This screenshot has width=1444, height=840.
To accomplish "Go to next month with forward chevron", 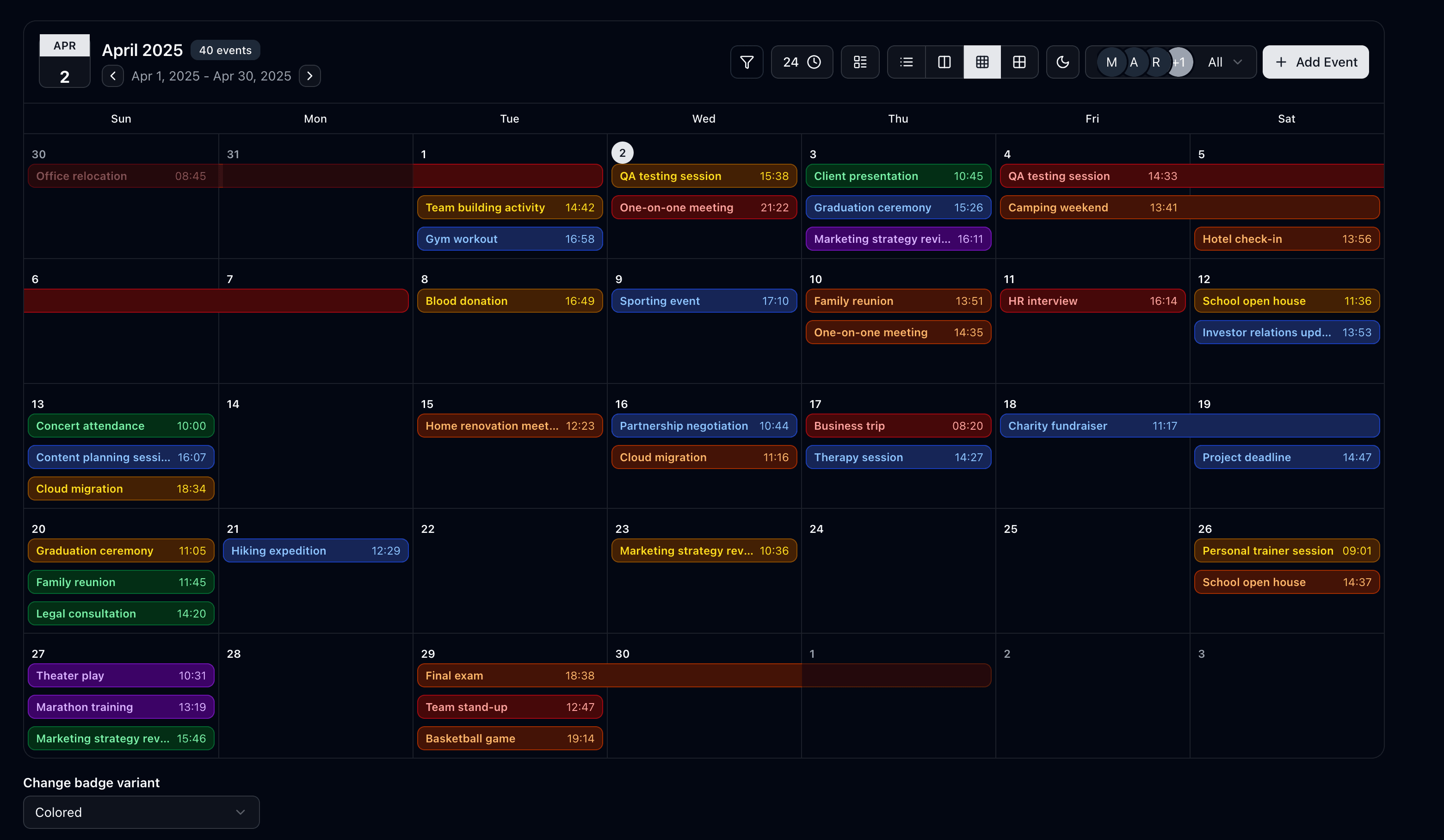I will [309, 76].
